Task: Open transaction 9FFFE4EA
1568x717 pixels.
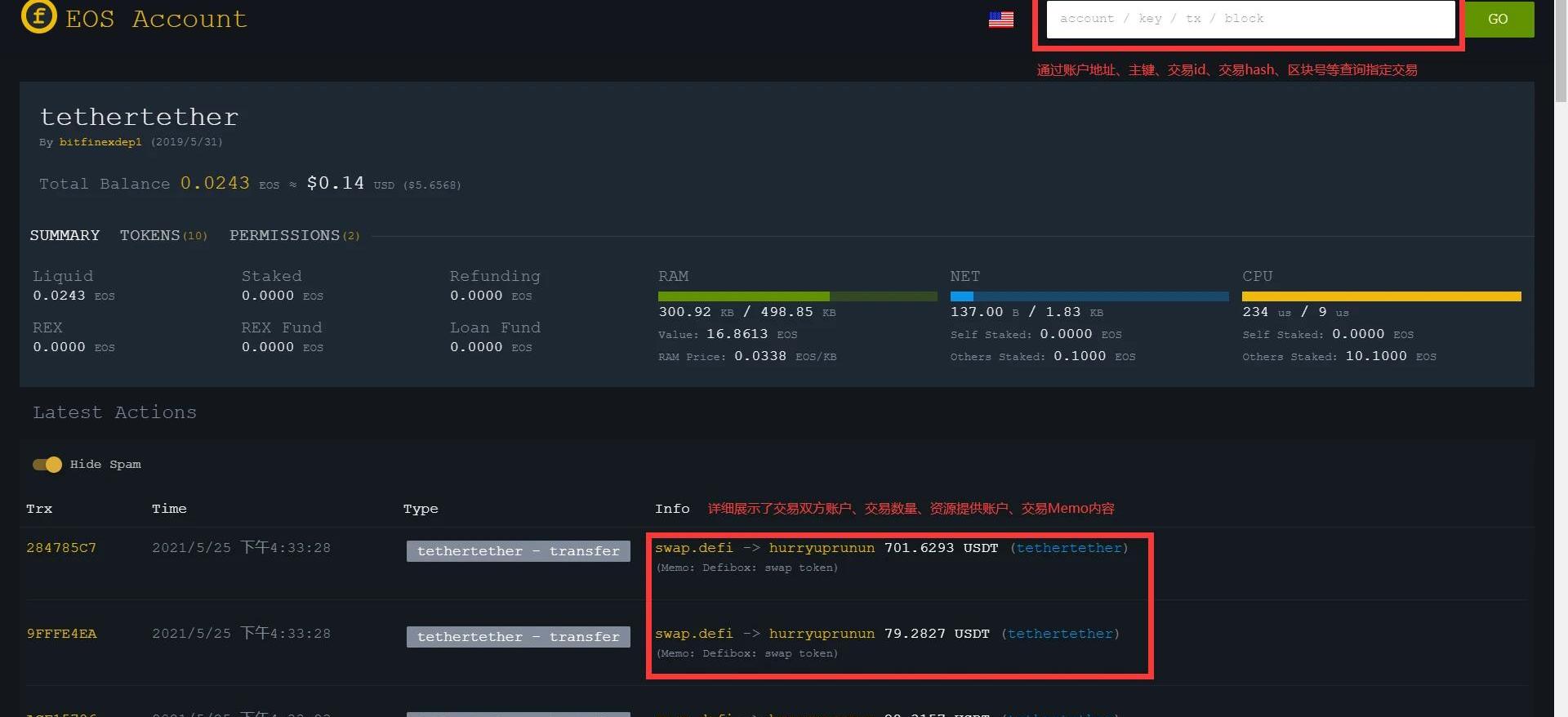Action: tap(61, 634)
